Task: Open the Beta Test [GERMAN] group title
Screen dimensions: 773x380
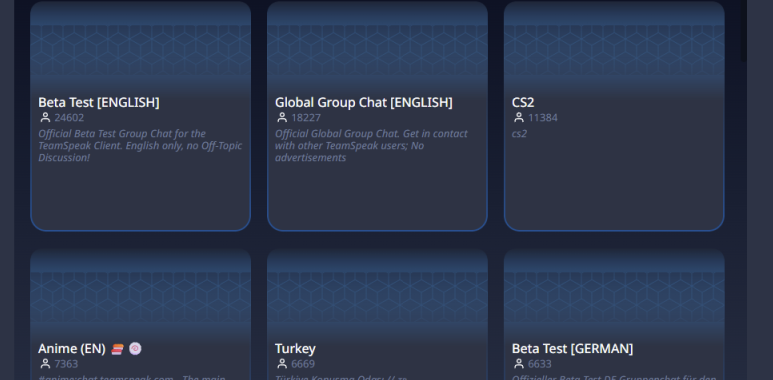Action: pyautogui.click(x=572, y=348)
